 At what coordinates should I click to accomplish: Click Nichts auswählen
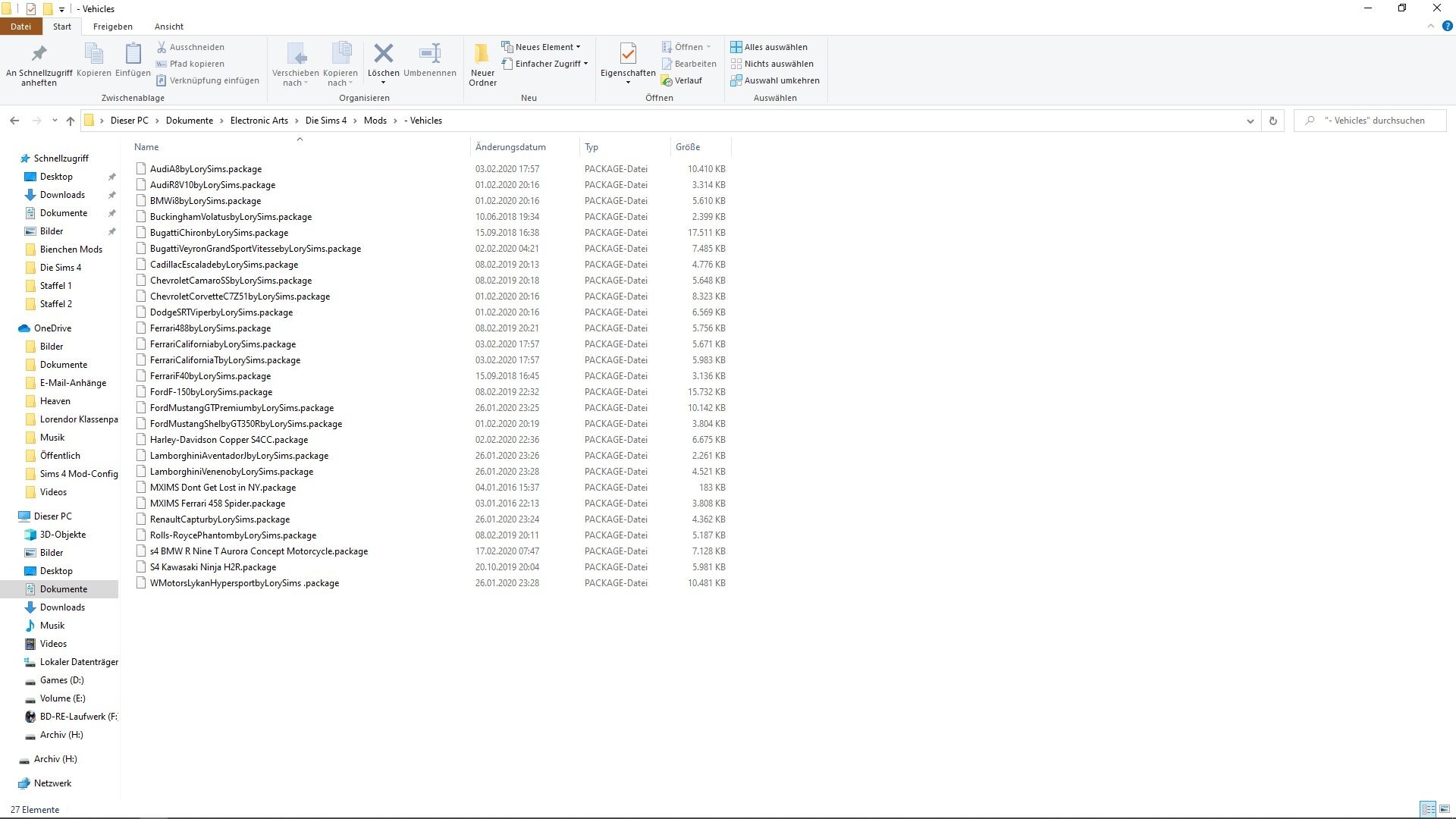click(x=772, y=64)
